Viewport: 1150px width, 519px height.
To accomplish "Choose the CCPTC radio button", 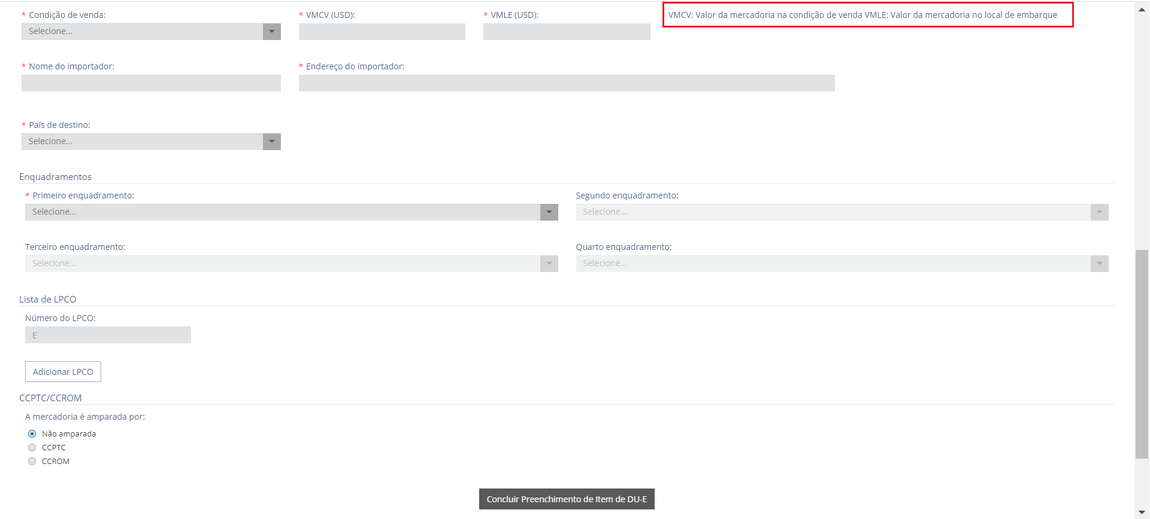I will click(32, 448).
